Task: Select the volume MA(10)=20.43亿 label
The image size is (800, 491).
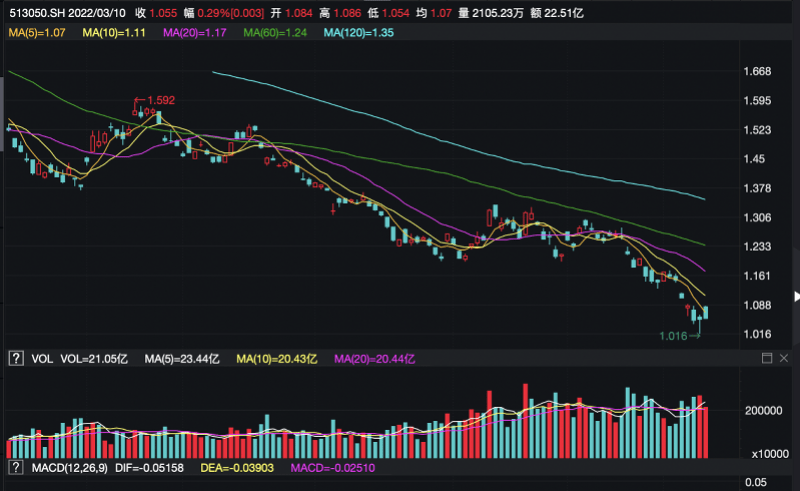Action: [275, 358]
